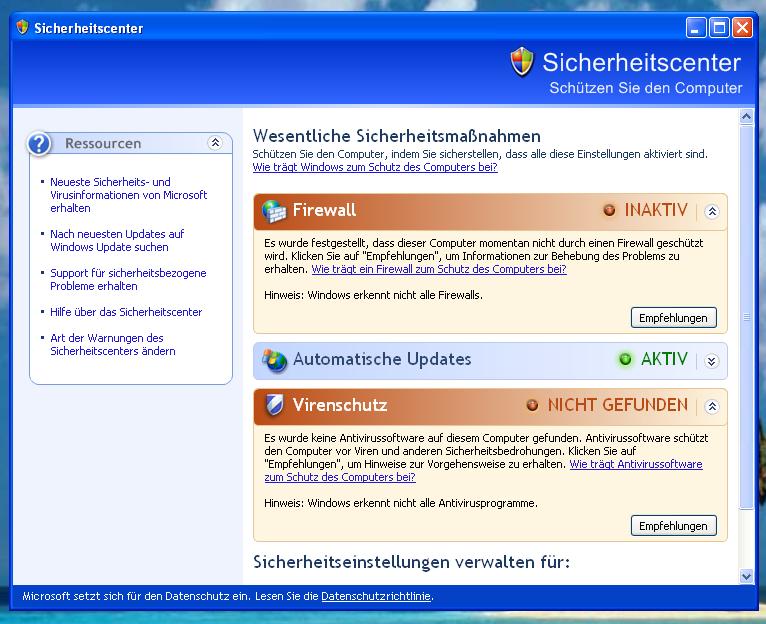Open Hilfe über das Sicherheitscenter link
Viewport: 766px width, 624px height.
(126, 312)
